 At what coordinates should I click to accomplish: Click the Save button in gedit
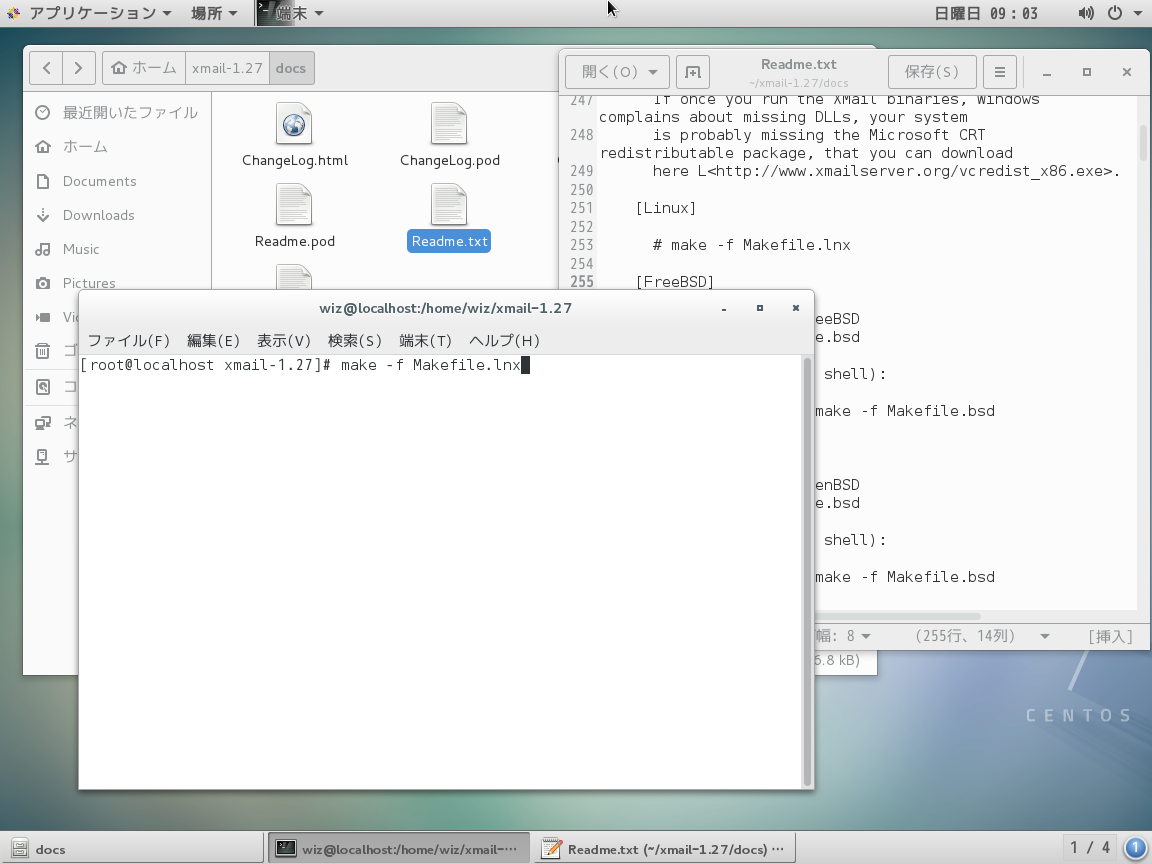click(932, 72)
